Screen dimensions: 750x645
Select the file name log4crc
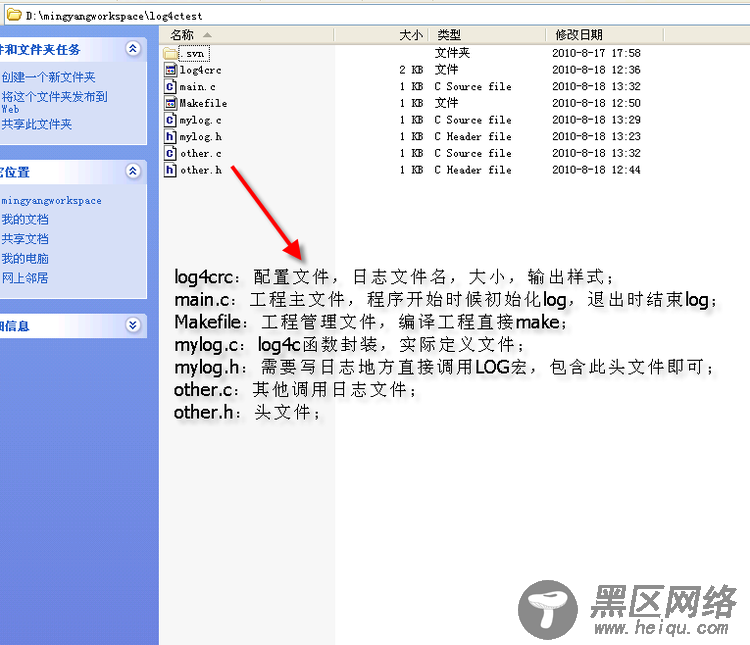pos(200,70)
